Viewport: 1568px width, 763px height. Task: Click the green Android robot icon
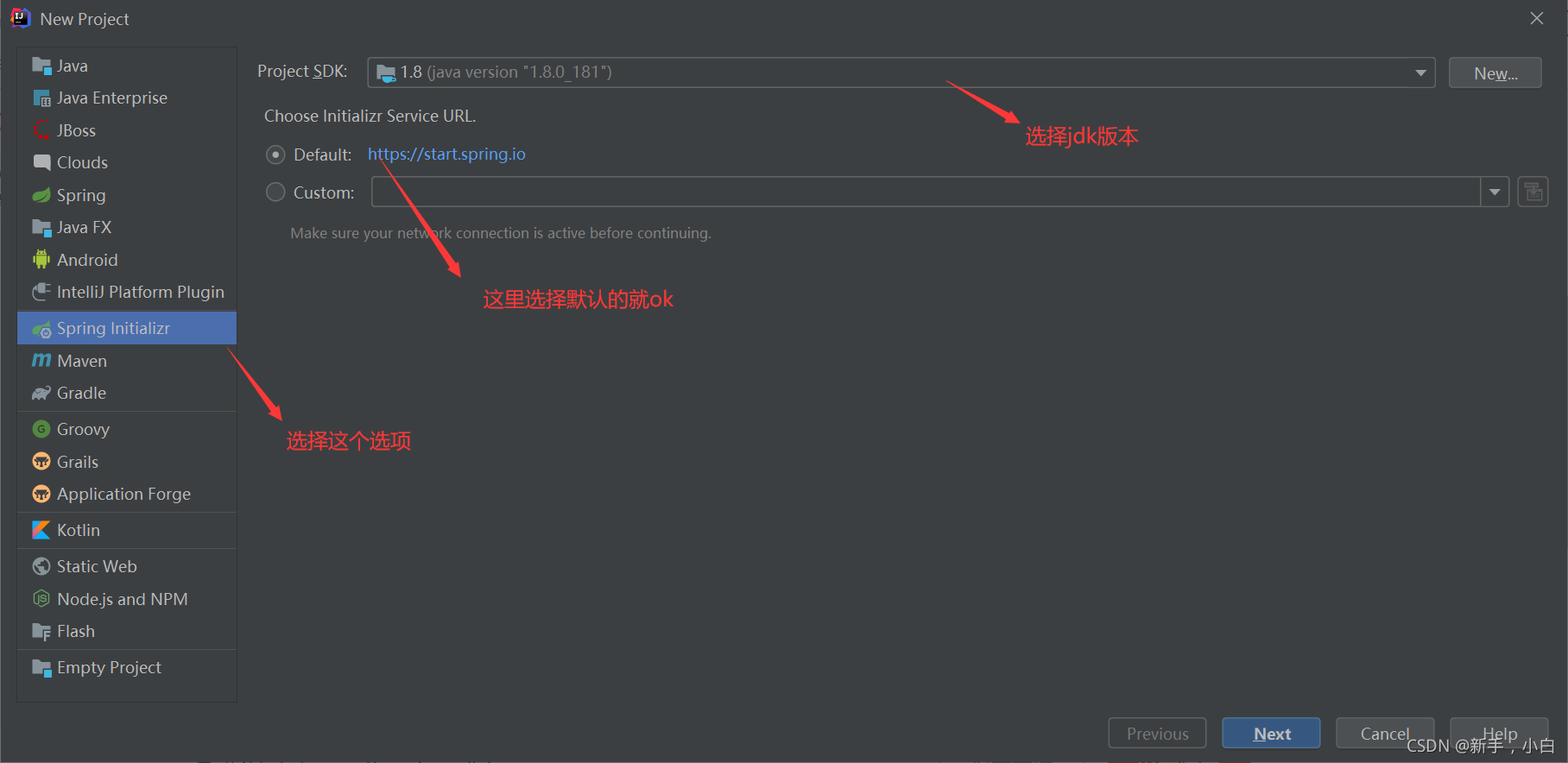[x=41, y=260]
